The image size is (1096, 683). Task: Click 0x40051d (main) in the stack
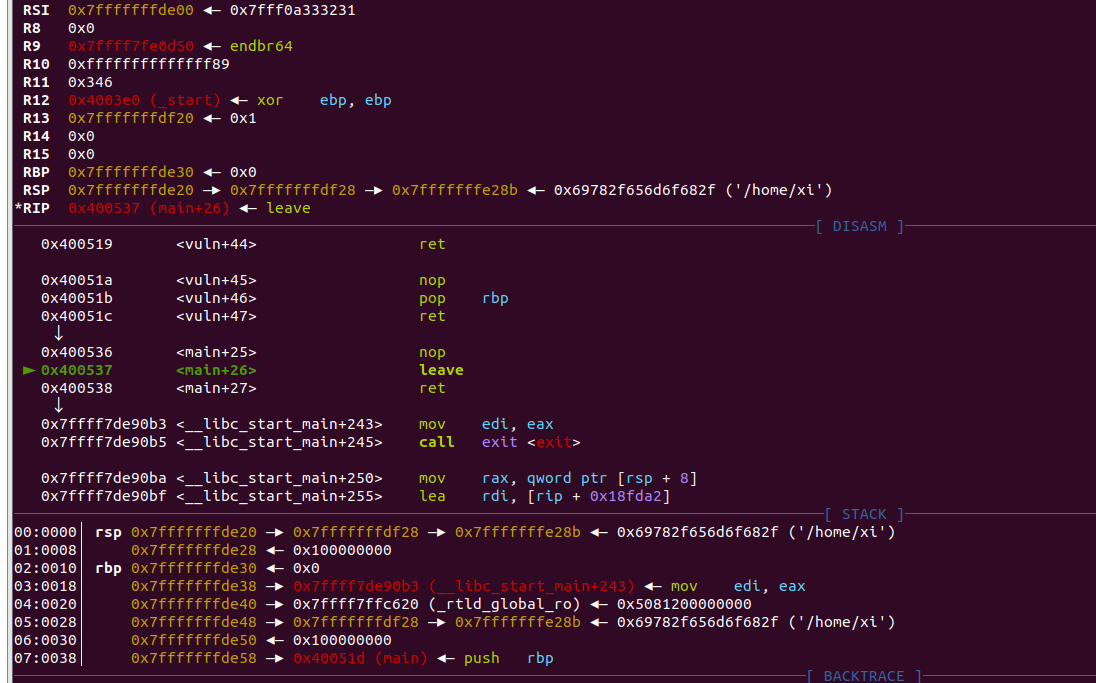(x=360, y=658)
